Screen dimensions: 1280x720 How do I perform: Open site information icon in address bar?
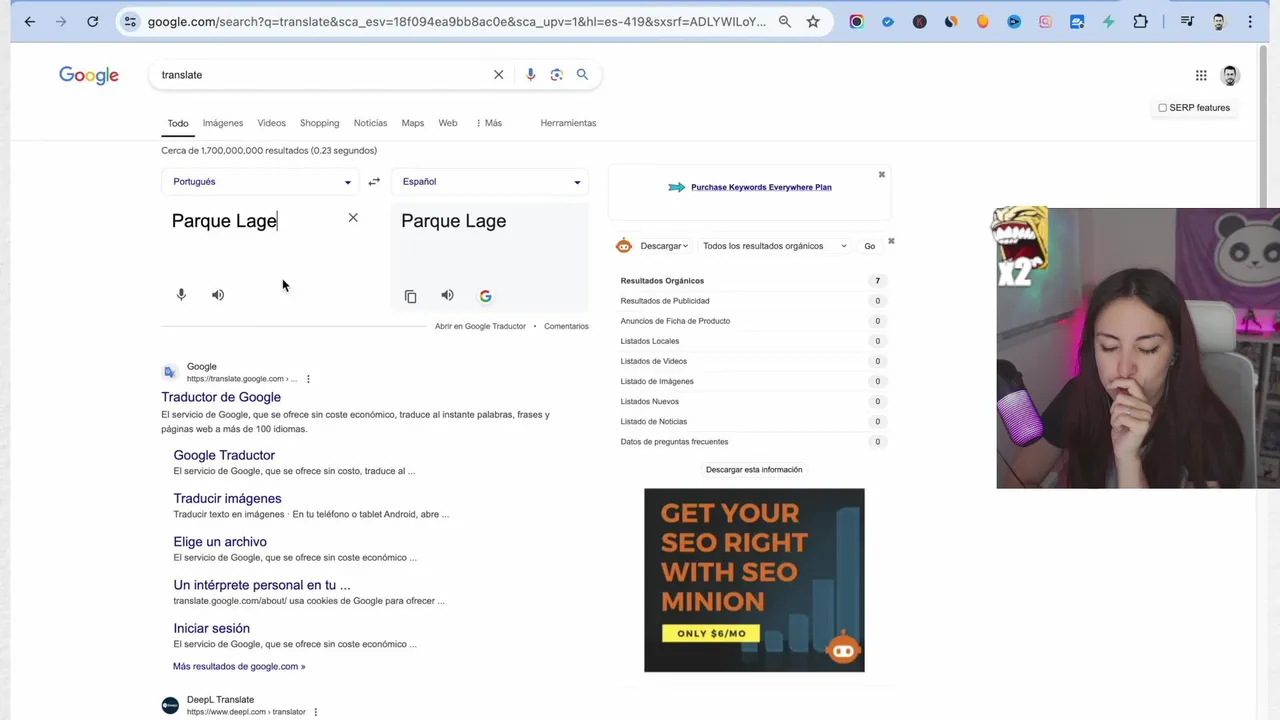130,21
